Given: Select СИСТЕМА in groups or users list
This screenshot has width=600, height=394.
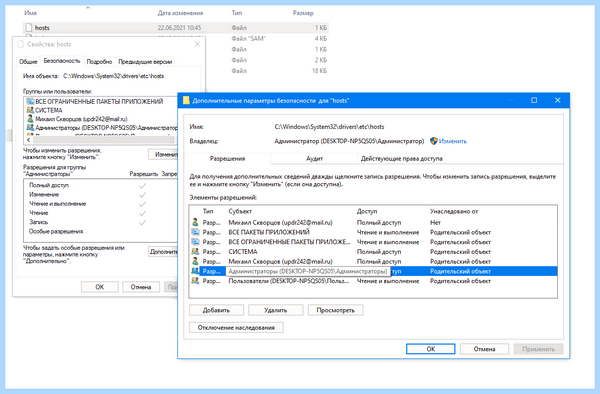Looking at the screenshot, I should [49, 110].
